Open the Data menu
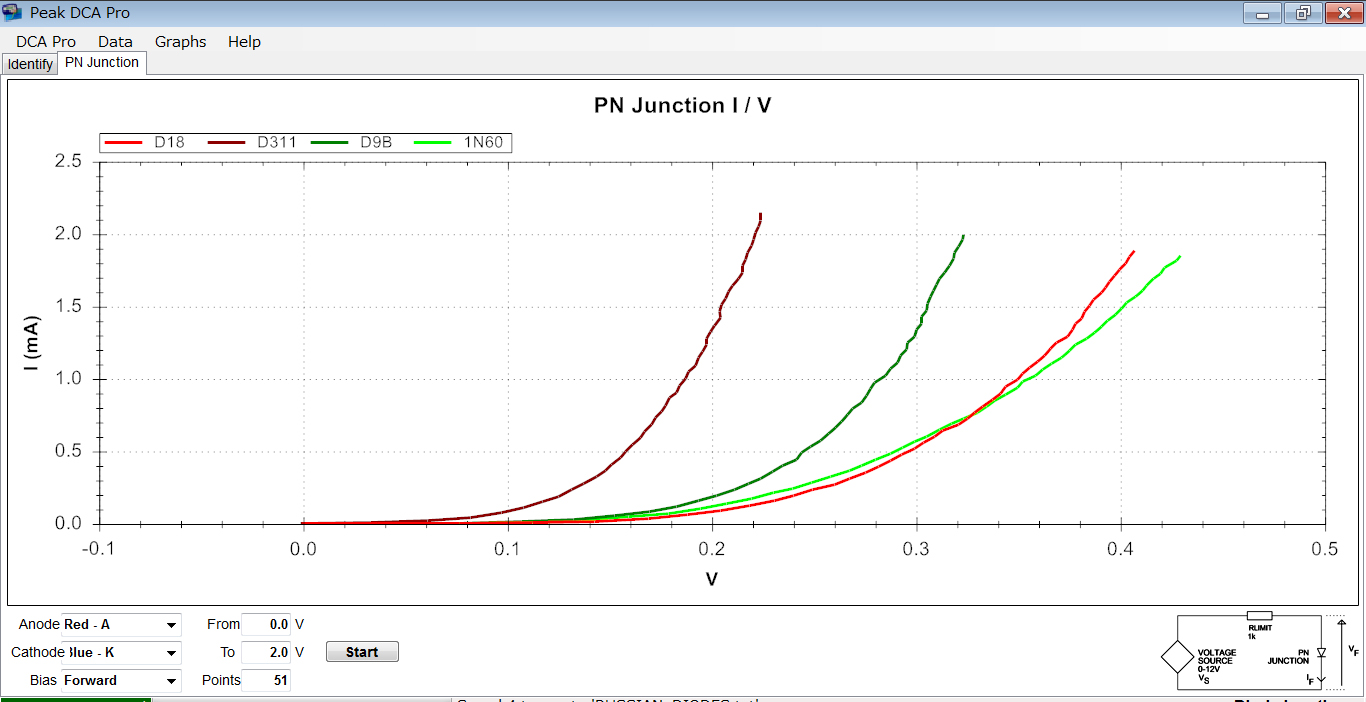1366x702 pixels. (115, 41)
